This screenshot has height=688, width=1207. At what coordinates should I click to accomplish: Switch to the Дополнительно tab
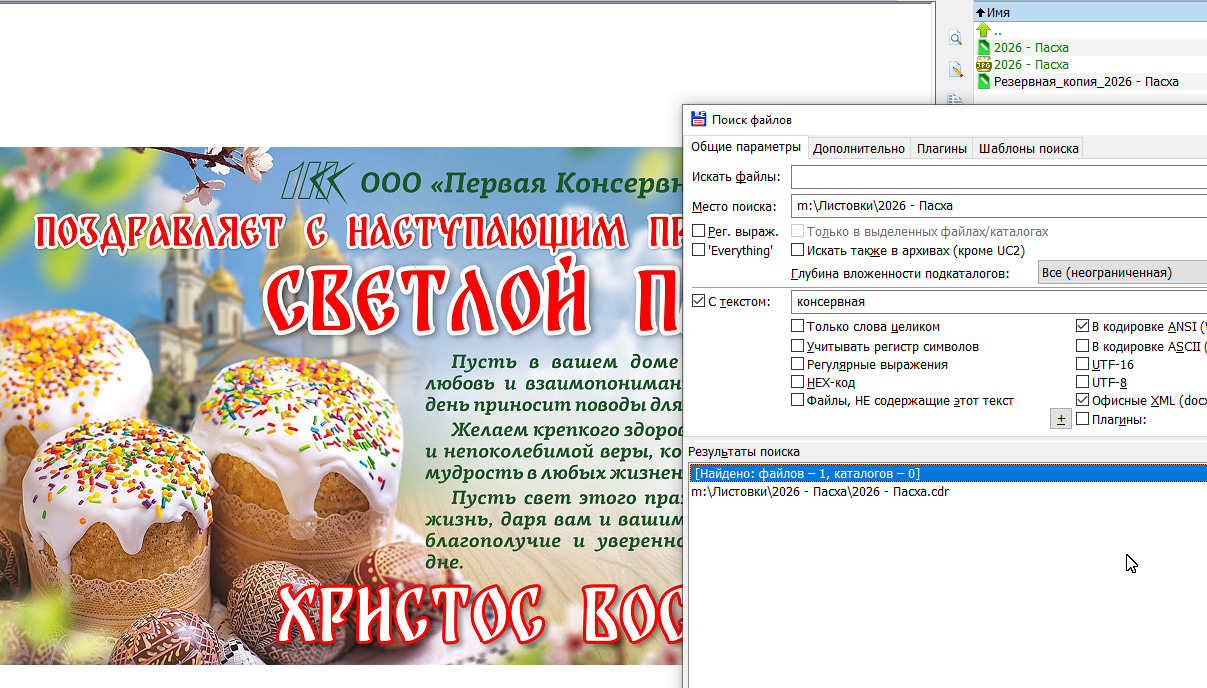[x=858, y=147]
